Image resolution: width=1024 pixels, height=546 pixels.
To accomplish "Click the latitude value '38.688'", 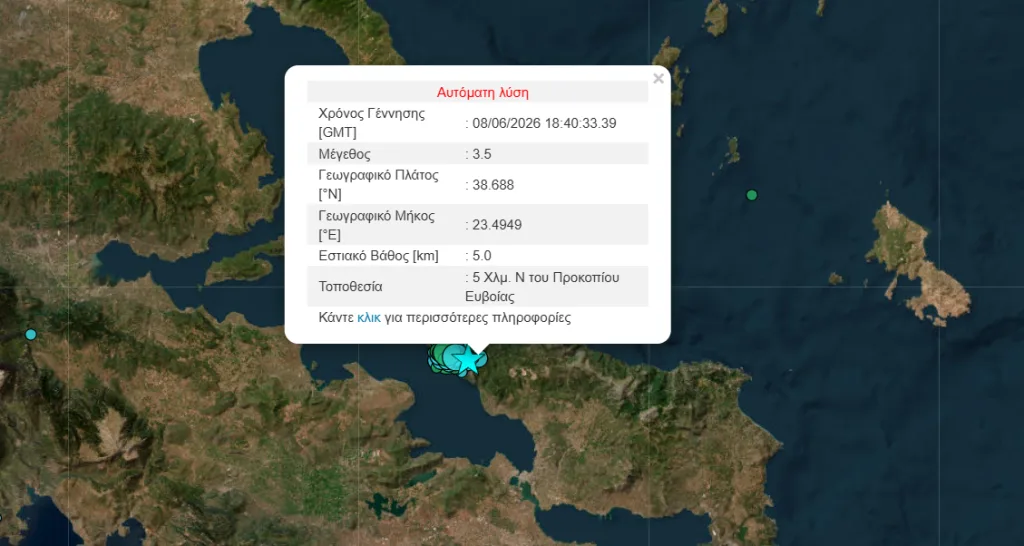I will coord(493,185).
